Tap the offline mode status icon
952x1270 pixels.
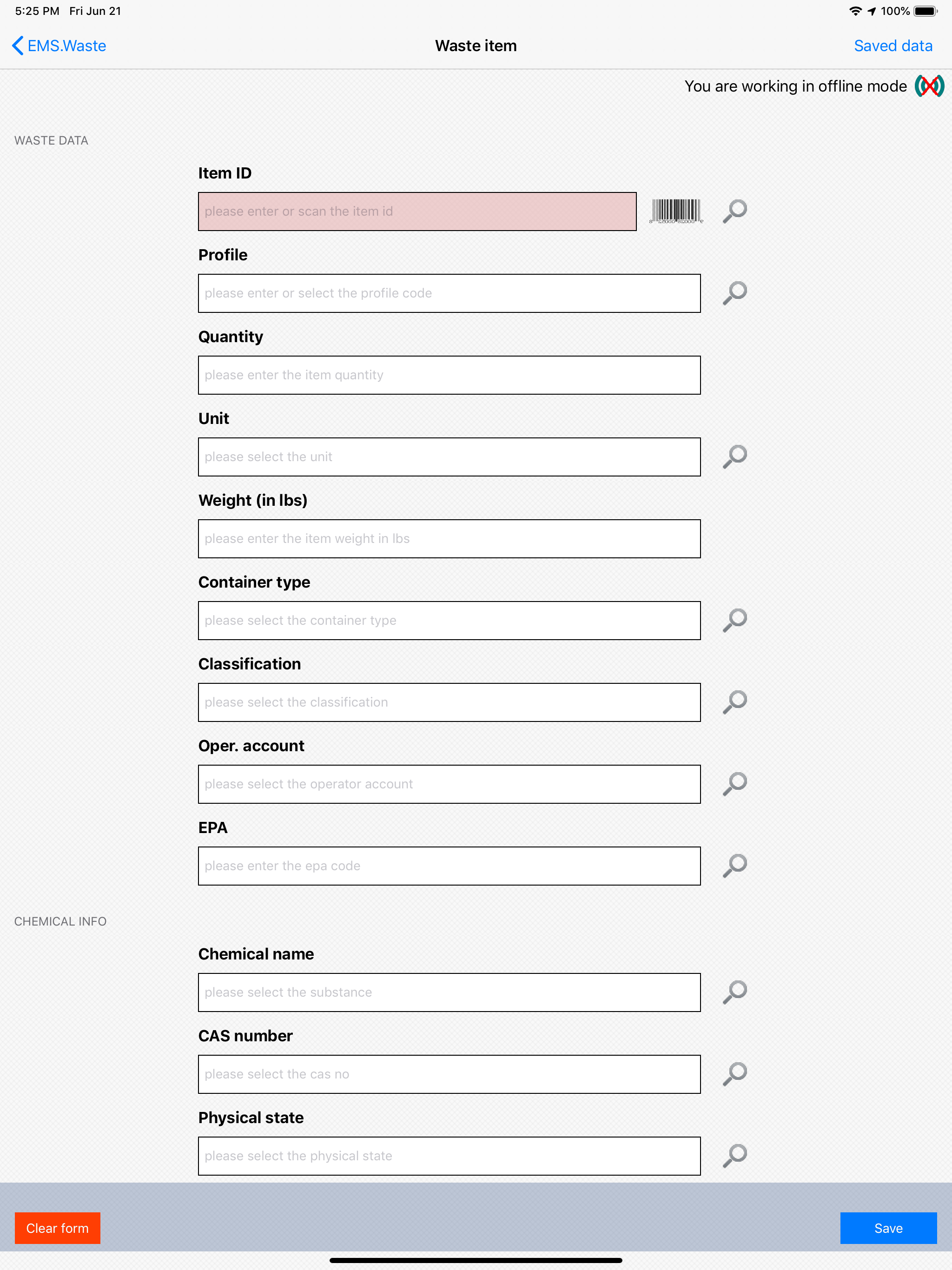pyautogui.click(x=929, y=86)
